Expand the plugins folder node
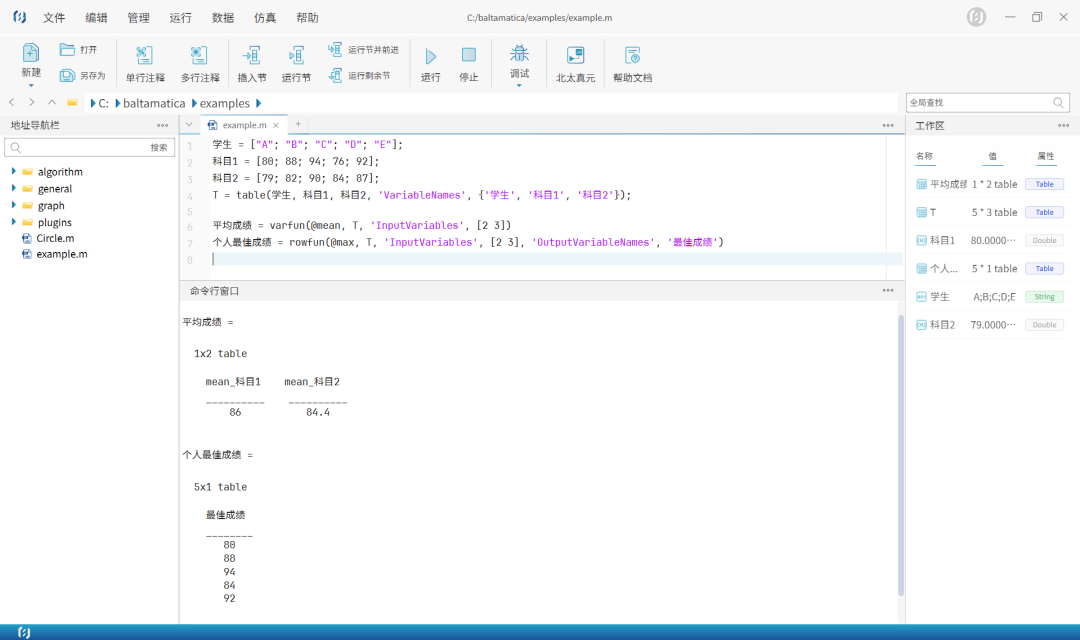 tap(14, 222)
